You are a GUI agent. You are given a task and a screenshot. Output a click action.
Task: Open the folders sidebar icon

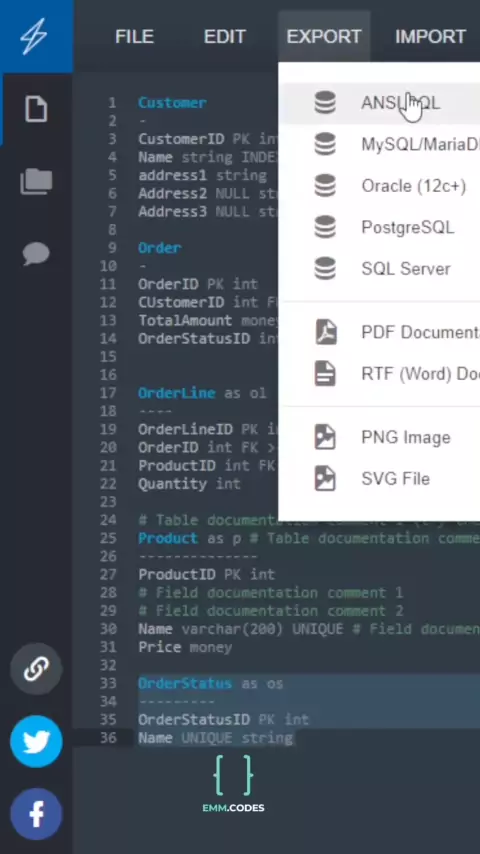coord(36,181)
